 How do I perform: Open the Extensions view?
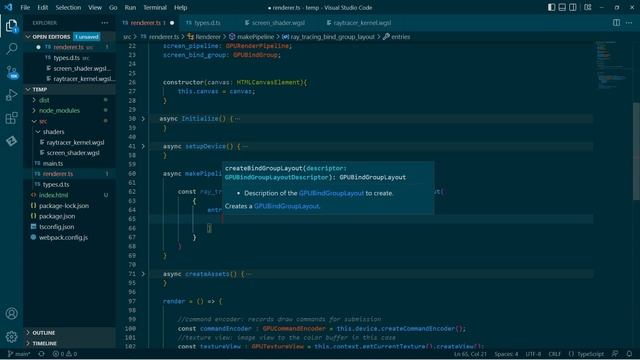[x=11, y=118]
